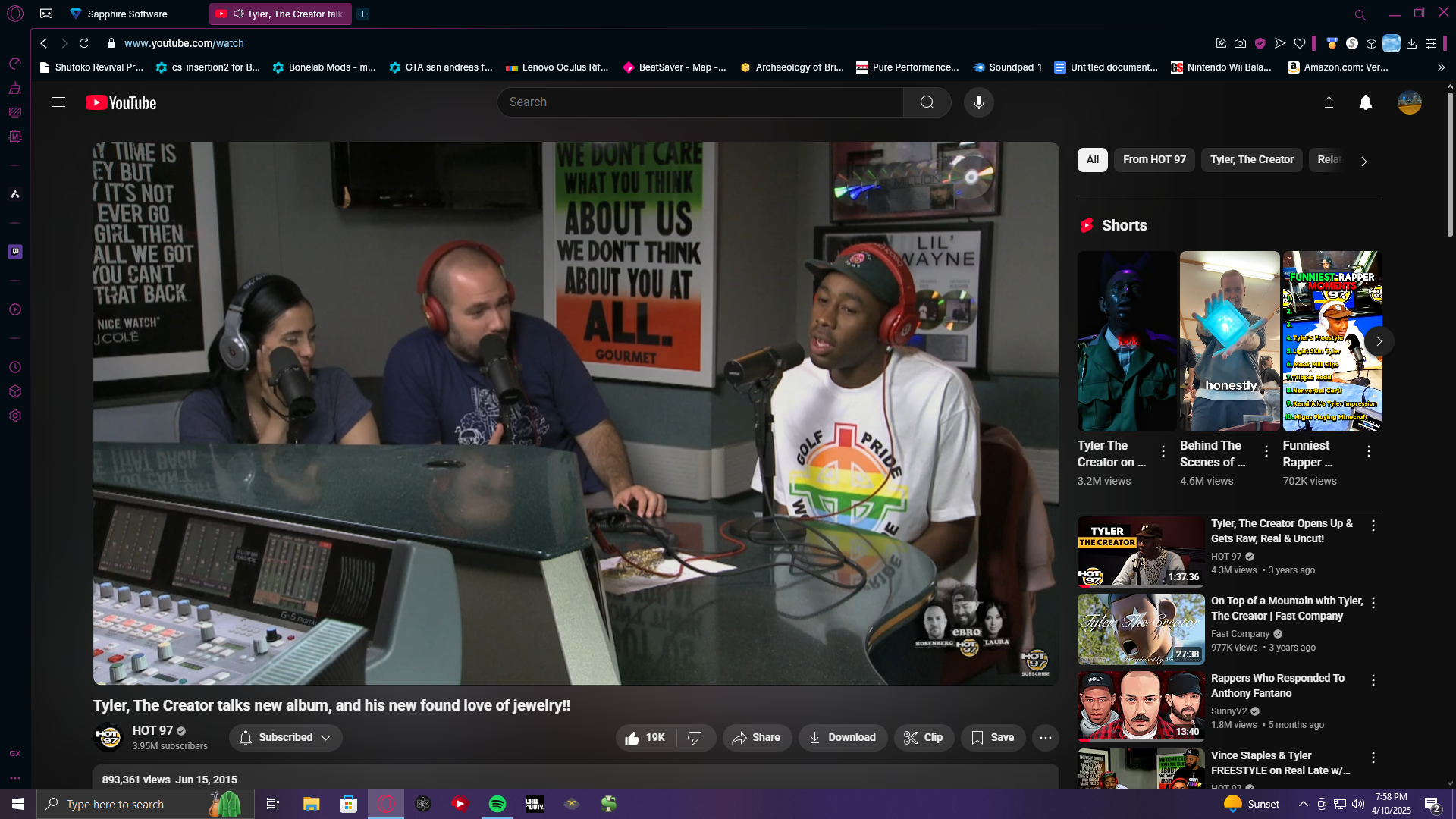The image size is (1456, 819).
Task: Dislike the video with thumbs down
Action: pyautogui.click(x=695, y=737)
